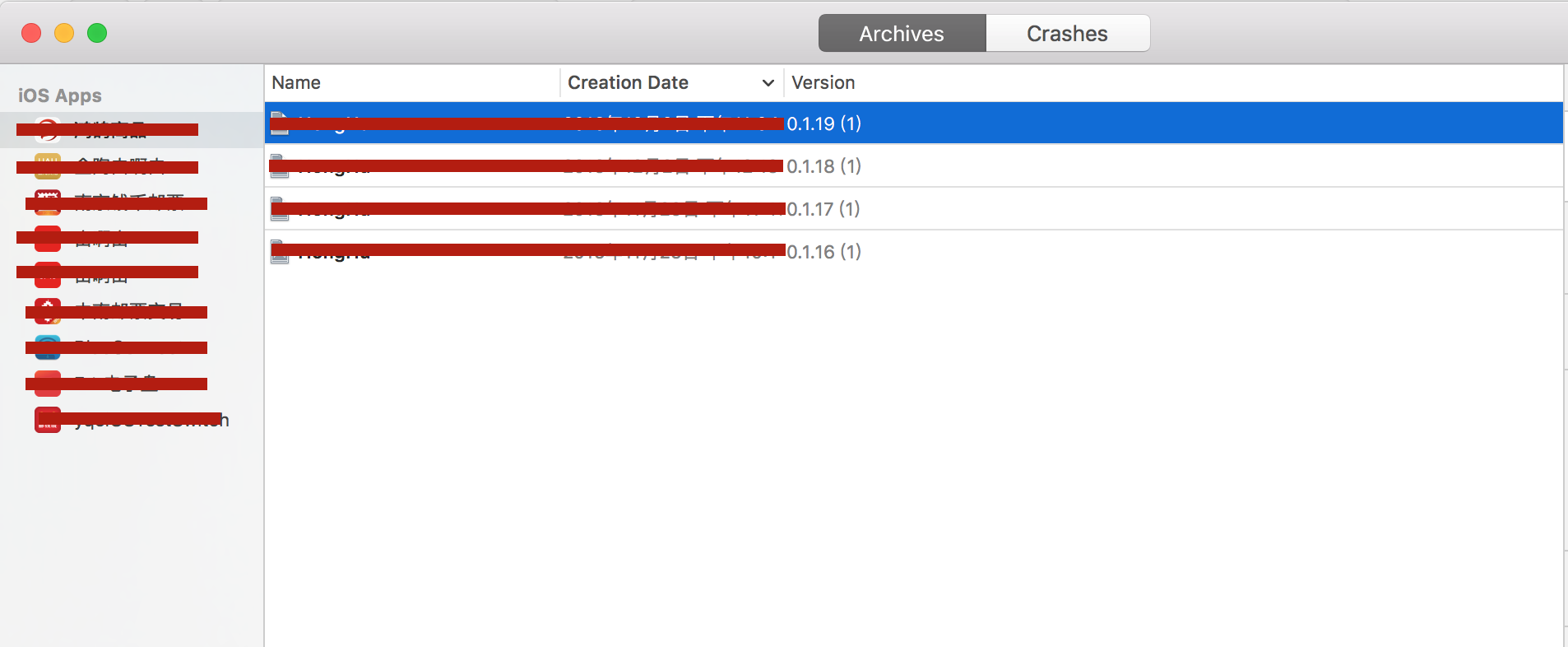Switch to the Archives tab

click(902, 34)
